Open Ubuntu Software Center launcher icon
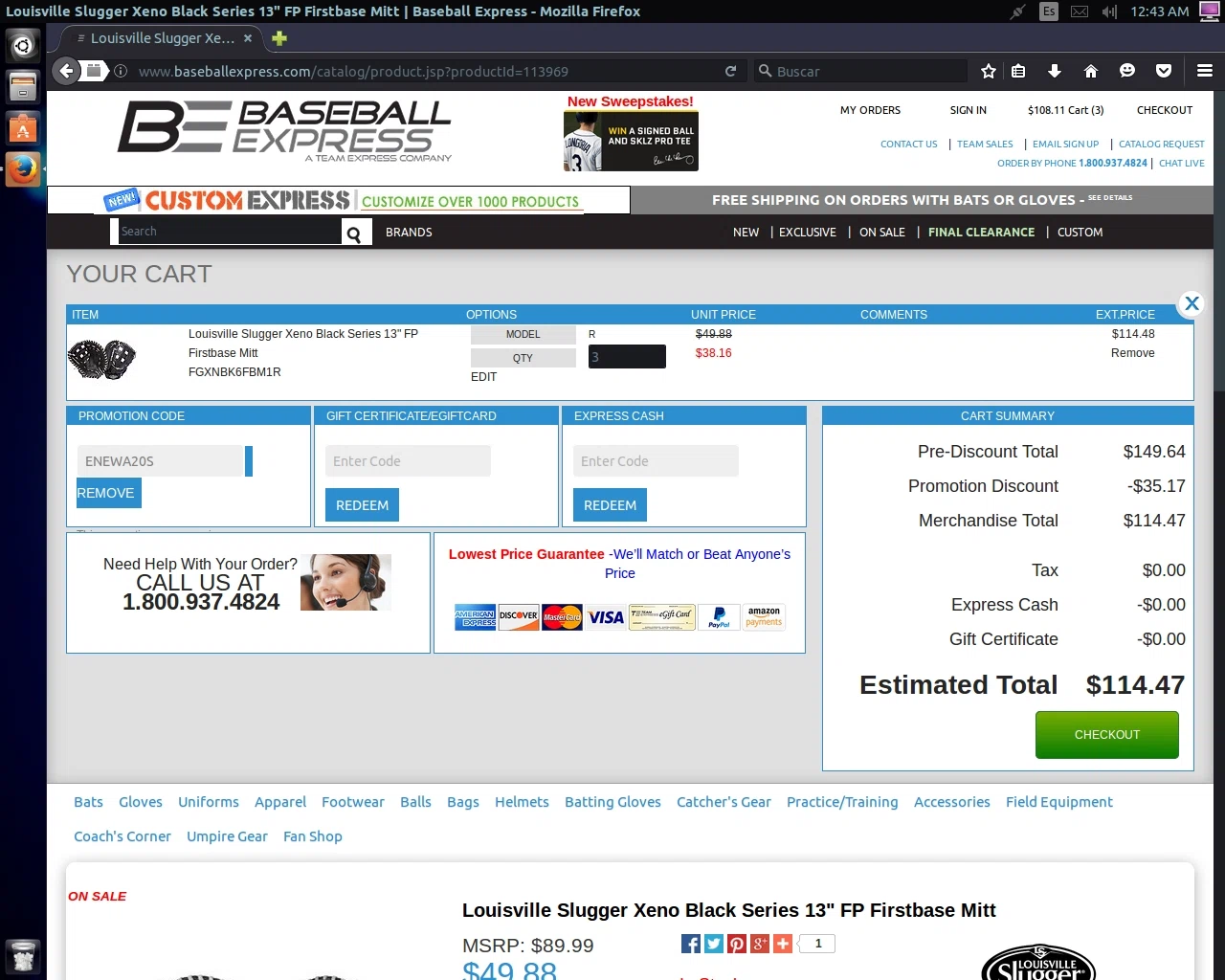The height and width of the screenshot is (980, 1225). click(x=23, y=128)
